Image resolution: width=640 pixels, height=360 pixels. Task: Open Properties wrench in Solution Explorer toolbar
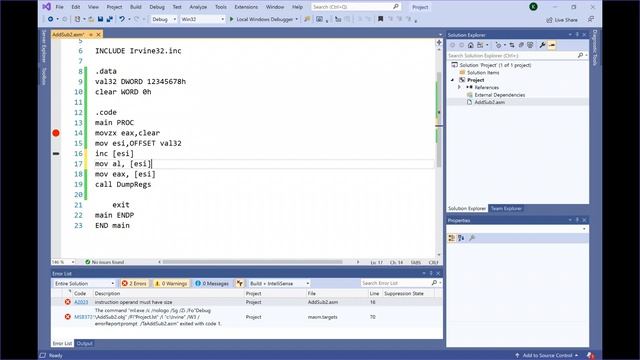(x=542, y=45)
